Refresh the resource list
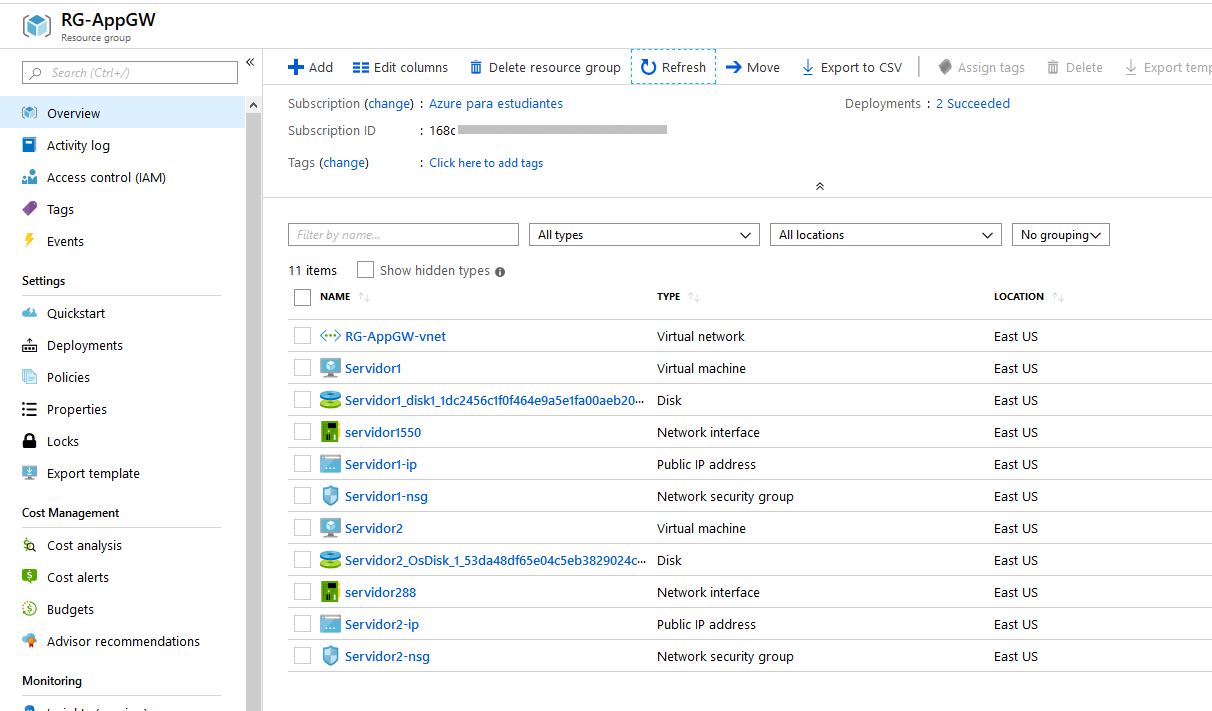This screenshot has height=711, width=1212. 673,67
